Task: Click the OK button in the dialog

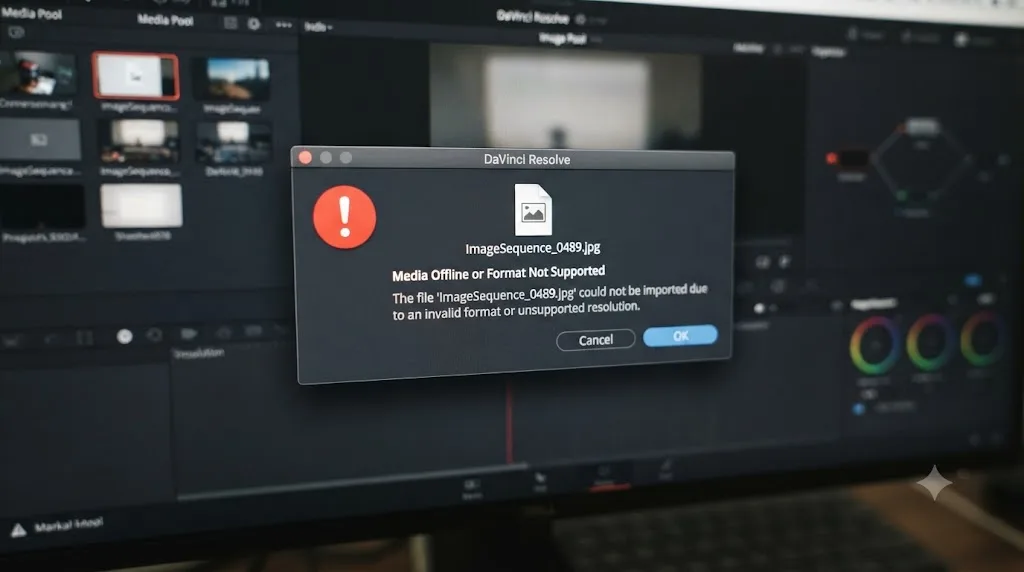Action: [x=680, y=336]
